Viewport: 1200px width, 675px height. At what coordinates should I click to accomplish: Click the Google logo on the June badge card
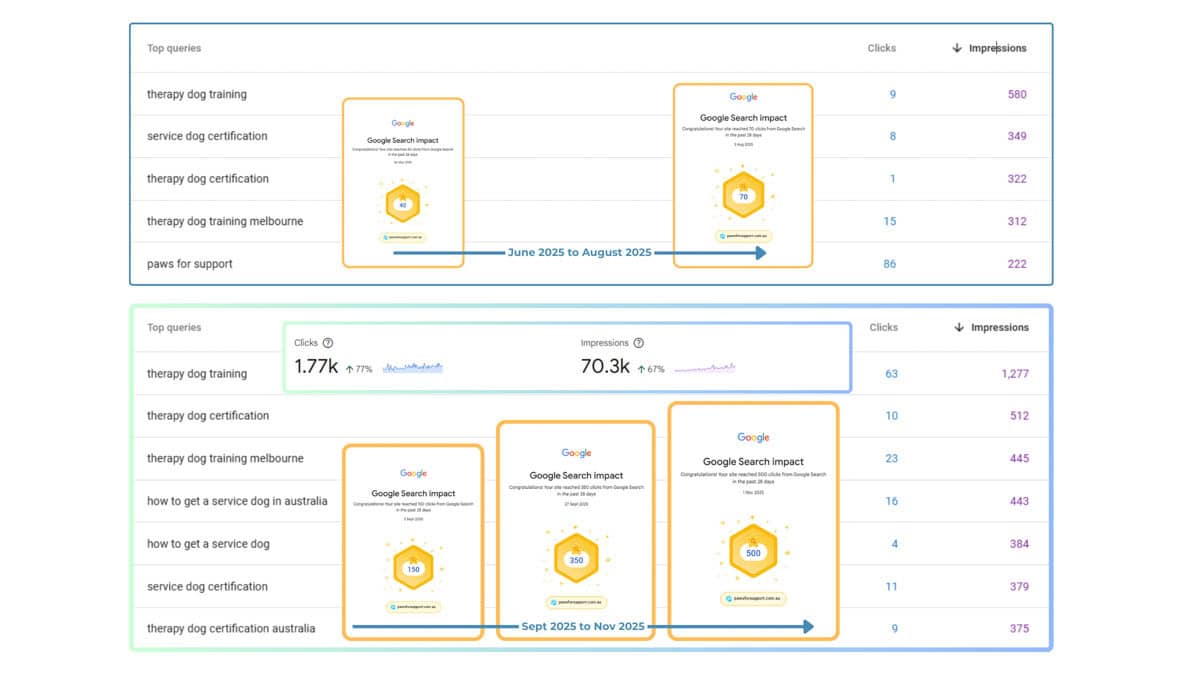403,123
